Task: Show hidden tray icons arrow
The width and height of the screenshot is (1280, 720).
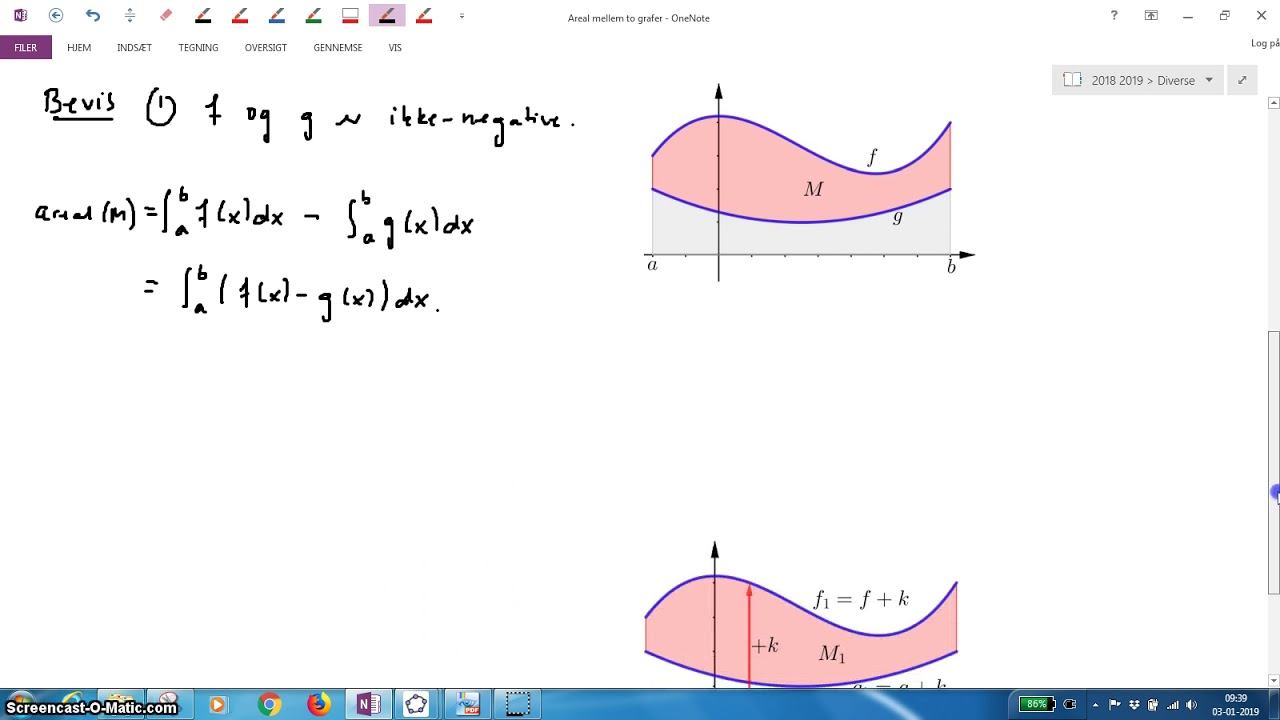Action: pos(1096,705)
